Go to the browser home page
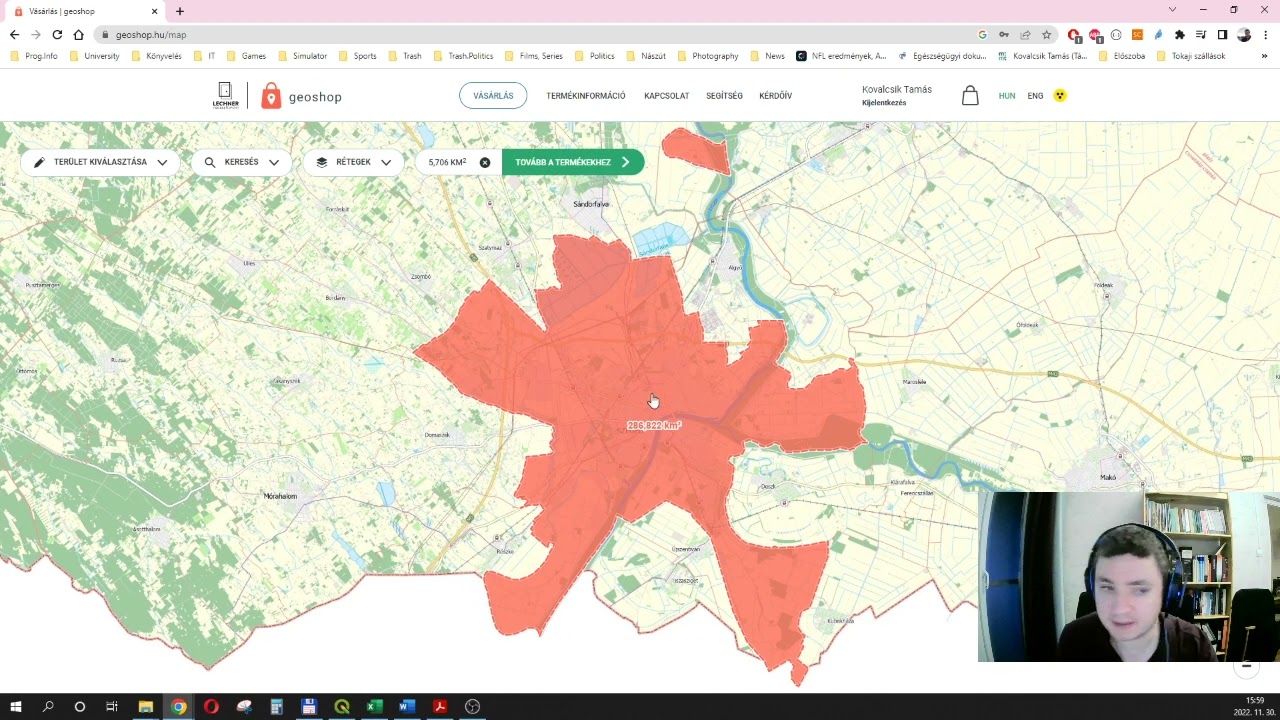The width and height of the screenshot is (1280, 720). tap(78, 35)
